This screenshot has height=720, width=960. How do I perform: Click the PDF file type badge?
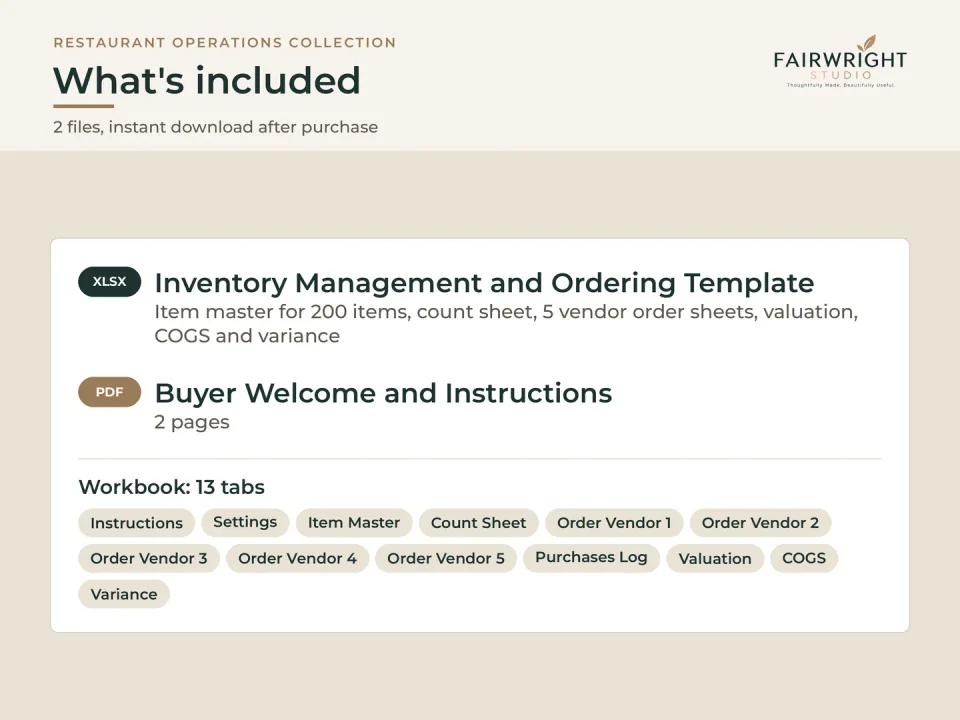110,392
